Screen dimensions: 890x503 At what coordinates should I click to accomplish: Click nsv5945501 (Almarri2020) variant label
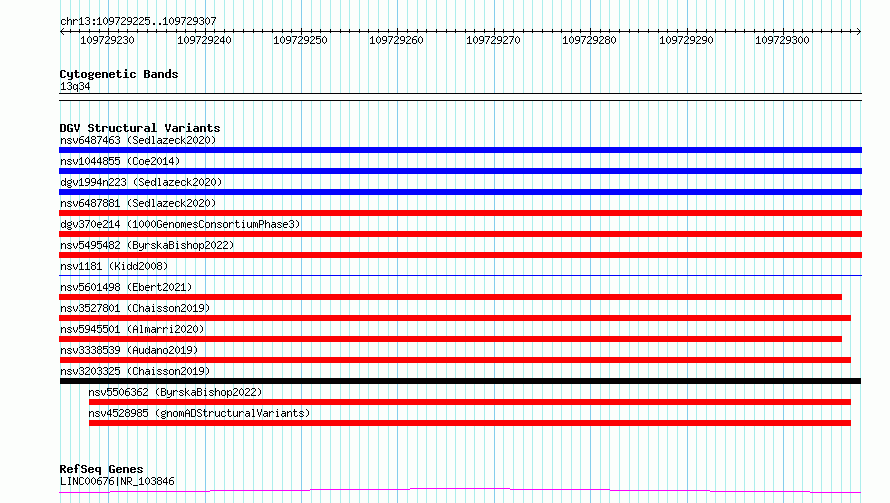[x=132, y=329]
